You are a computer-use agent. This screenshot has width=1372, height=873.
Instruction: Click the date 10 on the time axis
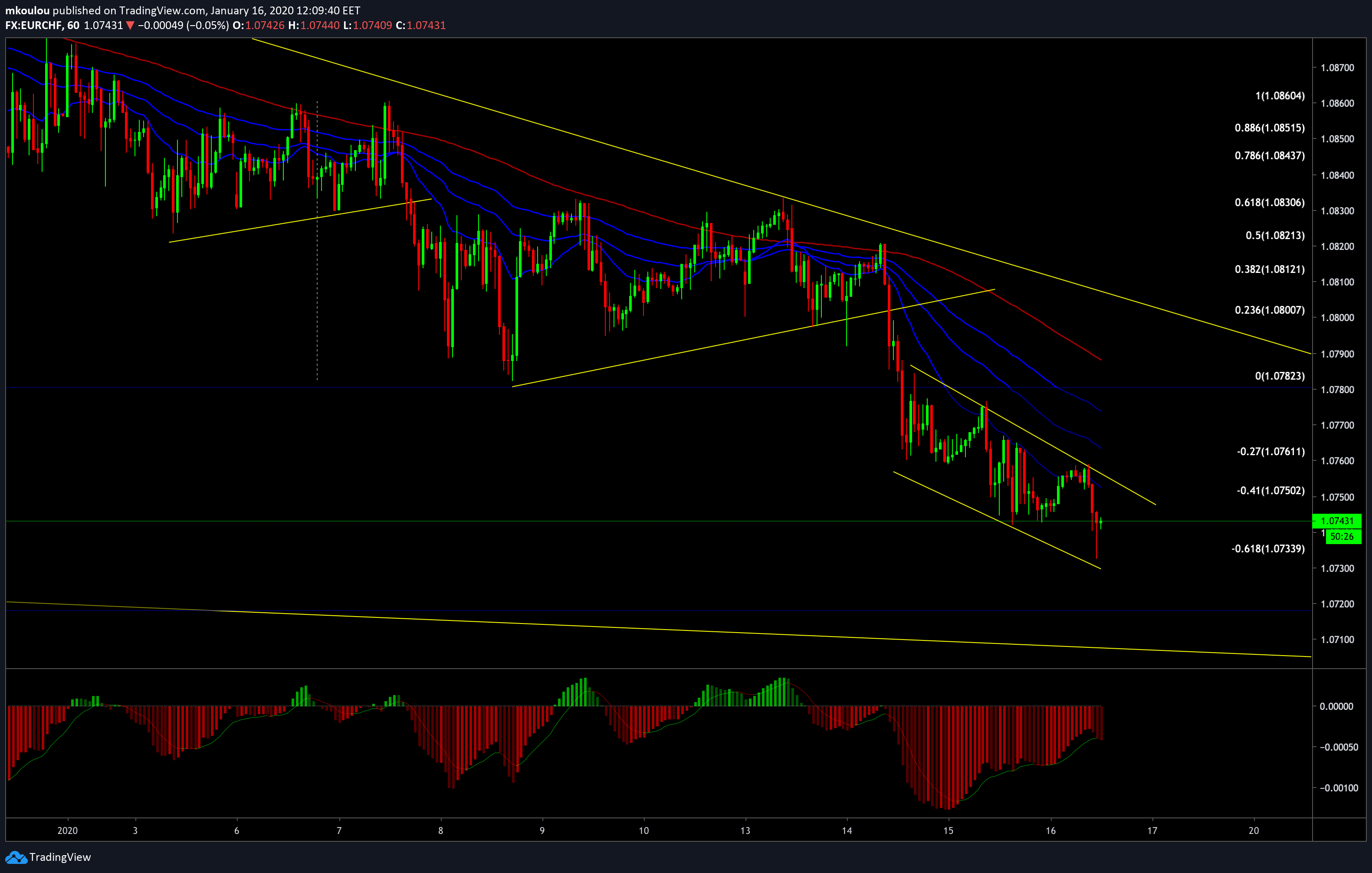(x=644, y=831)
